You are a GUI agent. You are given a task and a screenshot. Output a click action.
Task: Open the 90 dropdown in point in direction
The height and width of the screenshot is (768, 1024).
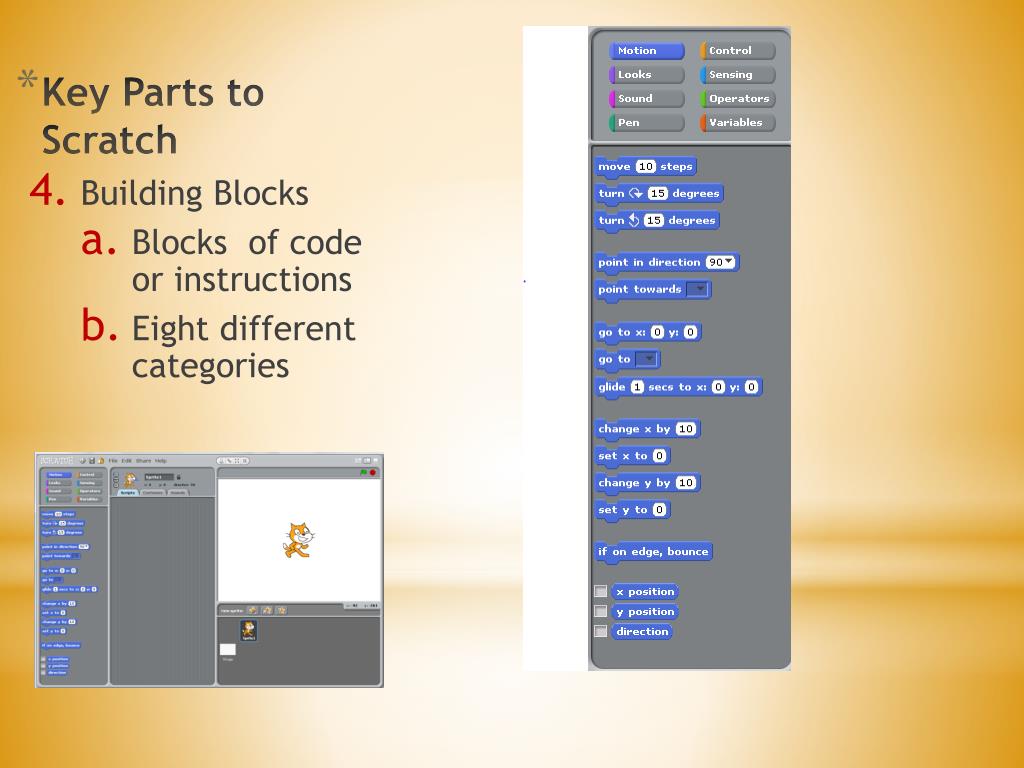[720, 262]
